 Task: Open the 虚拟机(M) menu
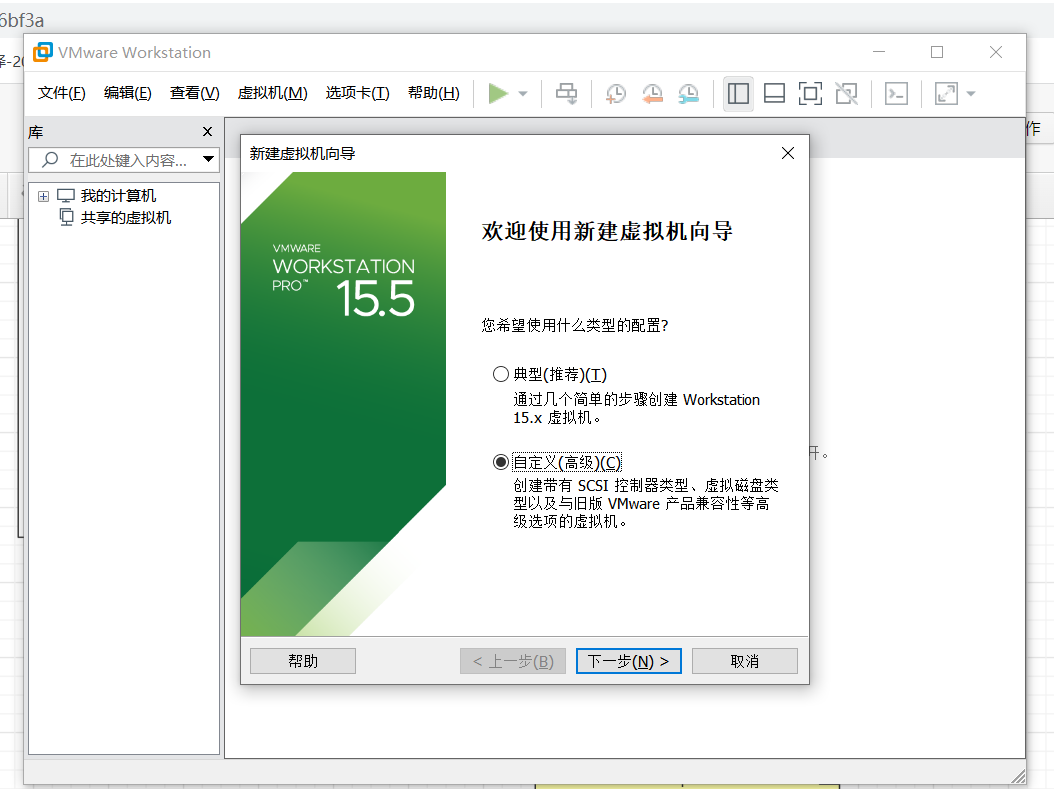(272, 93)
